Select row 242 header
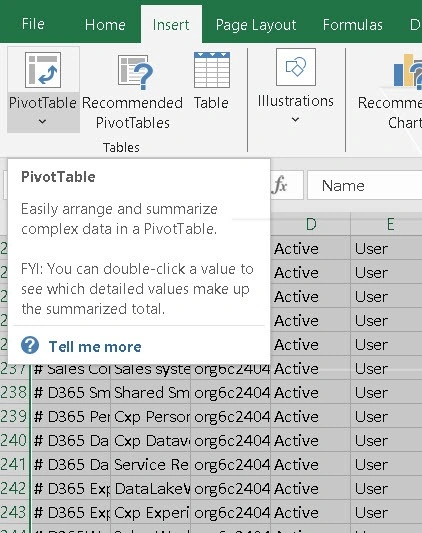 coord(14,488)
